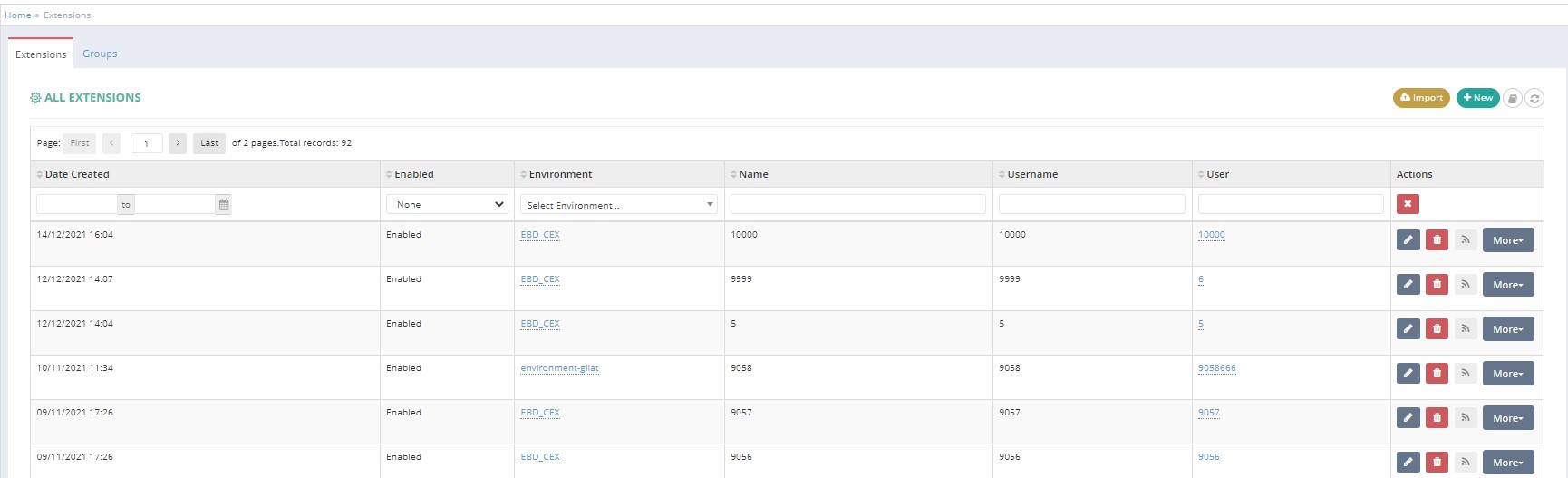This screenshot has width=1568, height=478.
Task: Expand the More menu for extension 9999
Action: tap(1508, 285)
